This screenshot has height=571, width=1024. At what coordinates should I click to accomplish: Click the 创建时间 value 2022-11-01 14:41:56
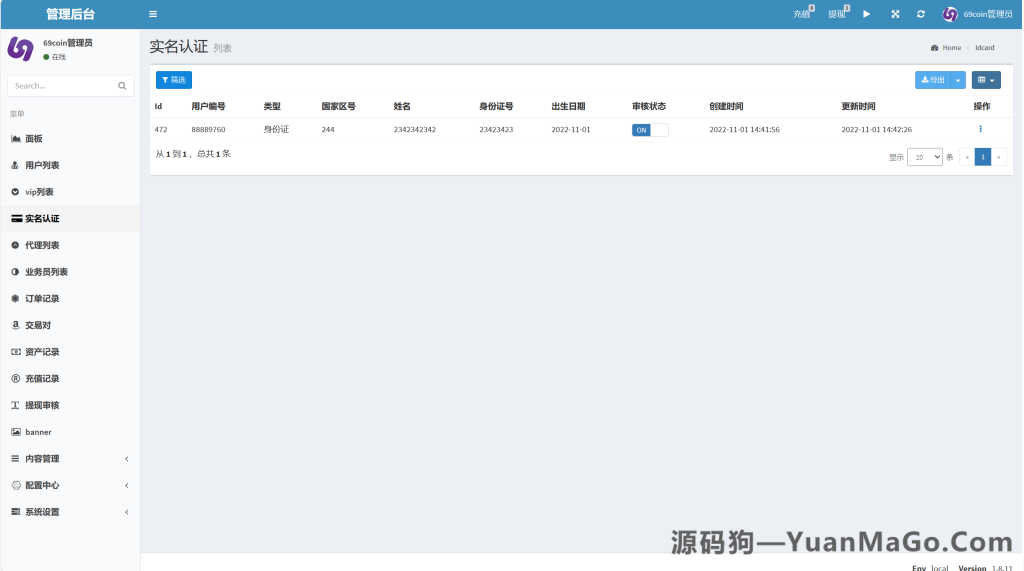point(744,129)
